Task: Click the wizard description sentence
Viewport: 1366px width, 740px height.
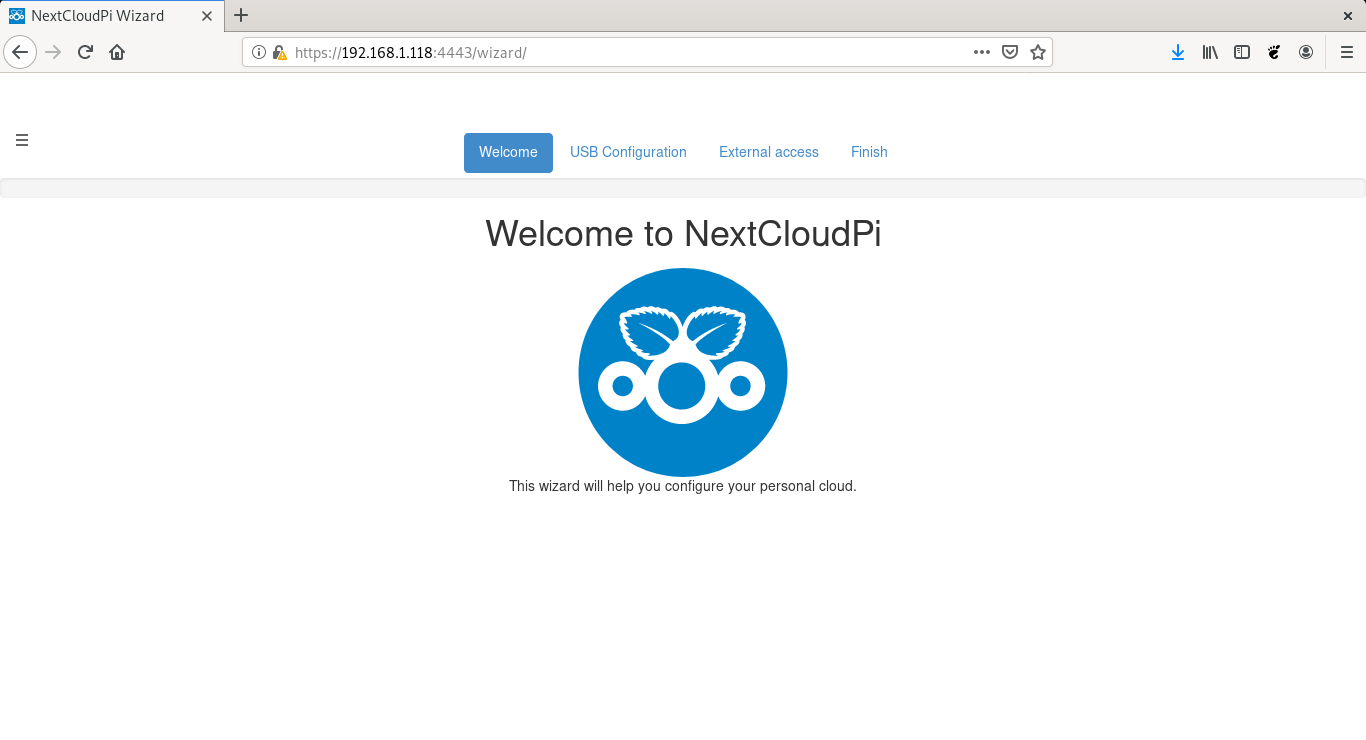Action: [x=683, y=486]
